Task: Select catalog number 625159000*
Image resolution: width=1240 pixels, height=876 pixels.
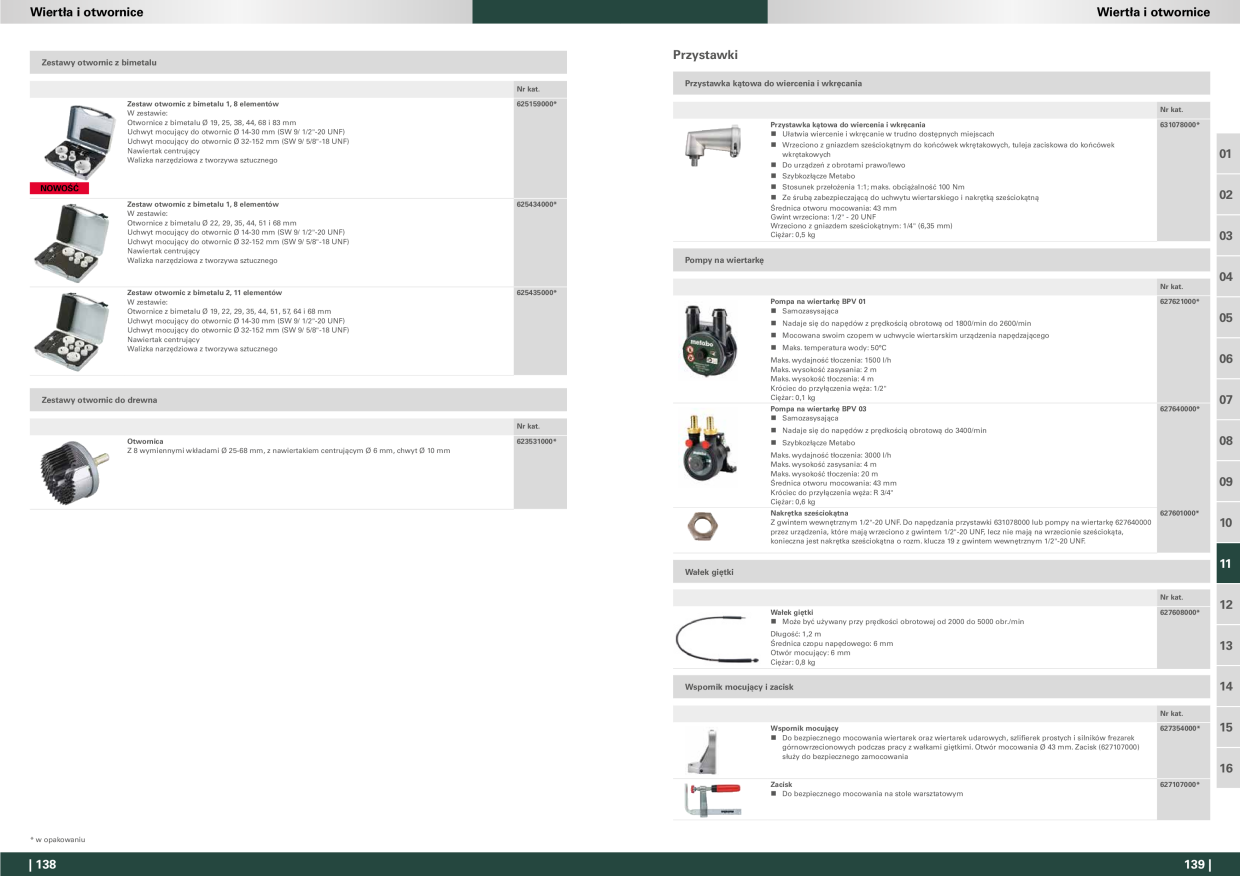Action: point(536,104)
